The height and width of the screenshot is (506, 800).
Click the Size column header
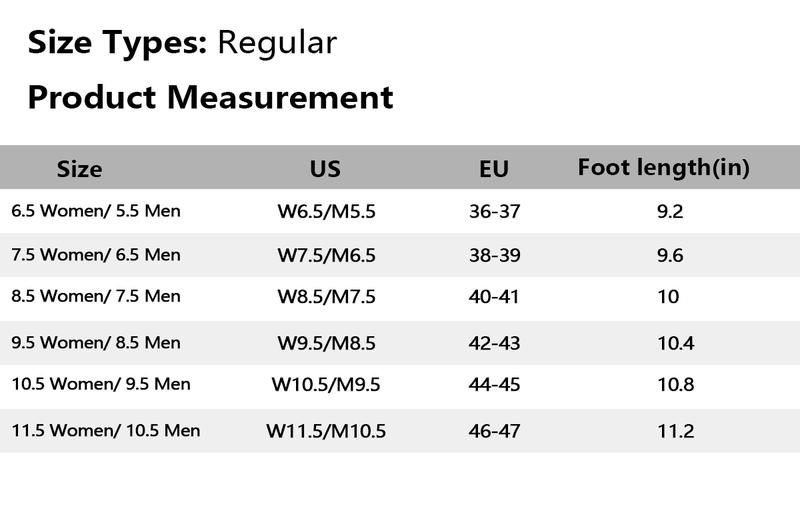pyautogui.click(x=79, y=169)
